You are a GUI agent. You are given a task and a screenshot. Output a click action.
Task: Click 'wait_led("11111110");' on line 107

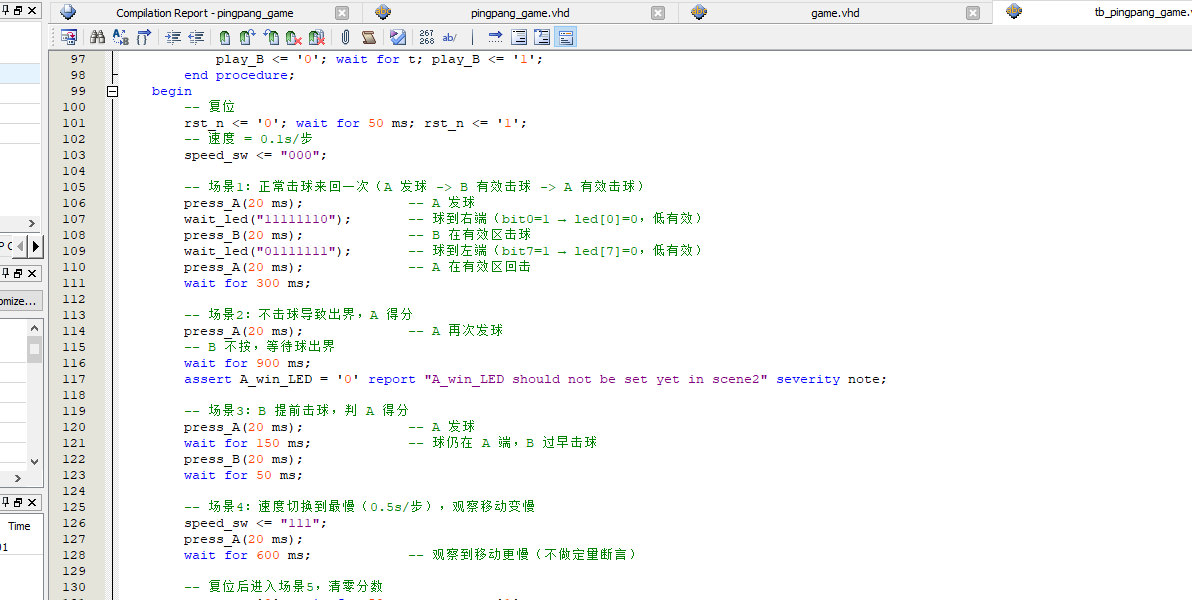coord(268,219)
